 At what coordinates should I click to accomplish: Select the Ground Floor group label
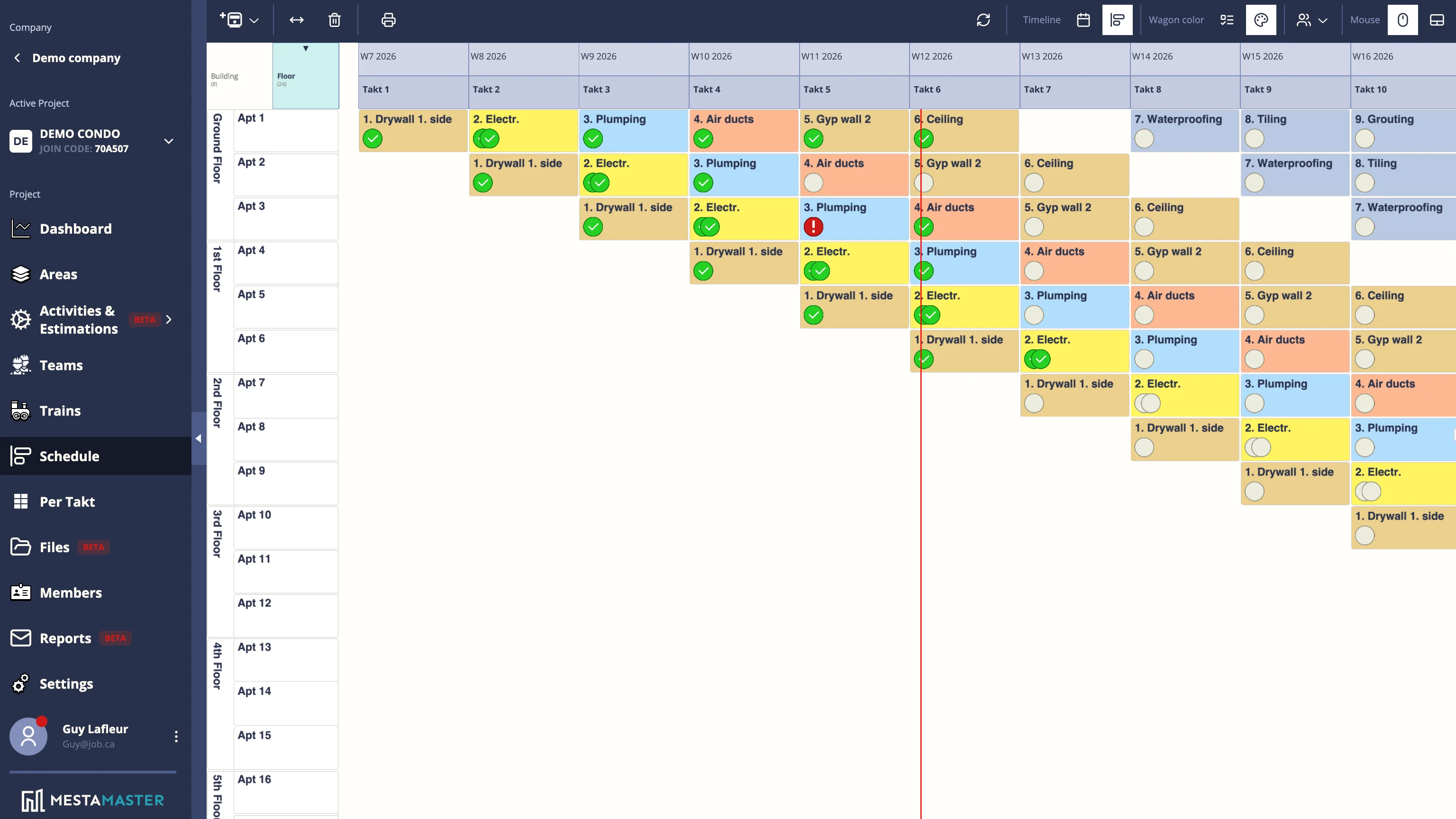pos(217,149)
